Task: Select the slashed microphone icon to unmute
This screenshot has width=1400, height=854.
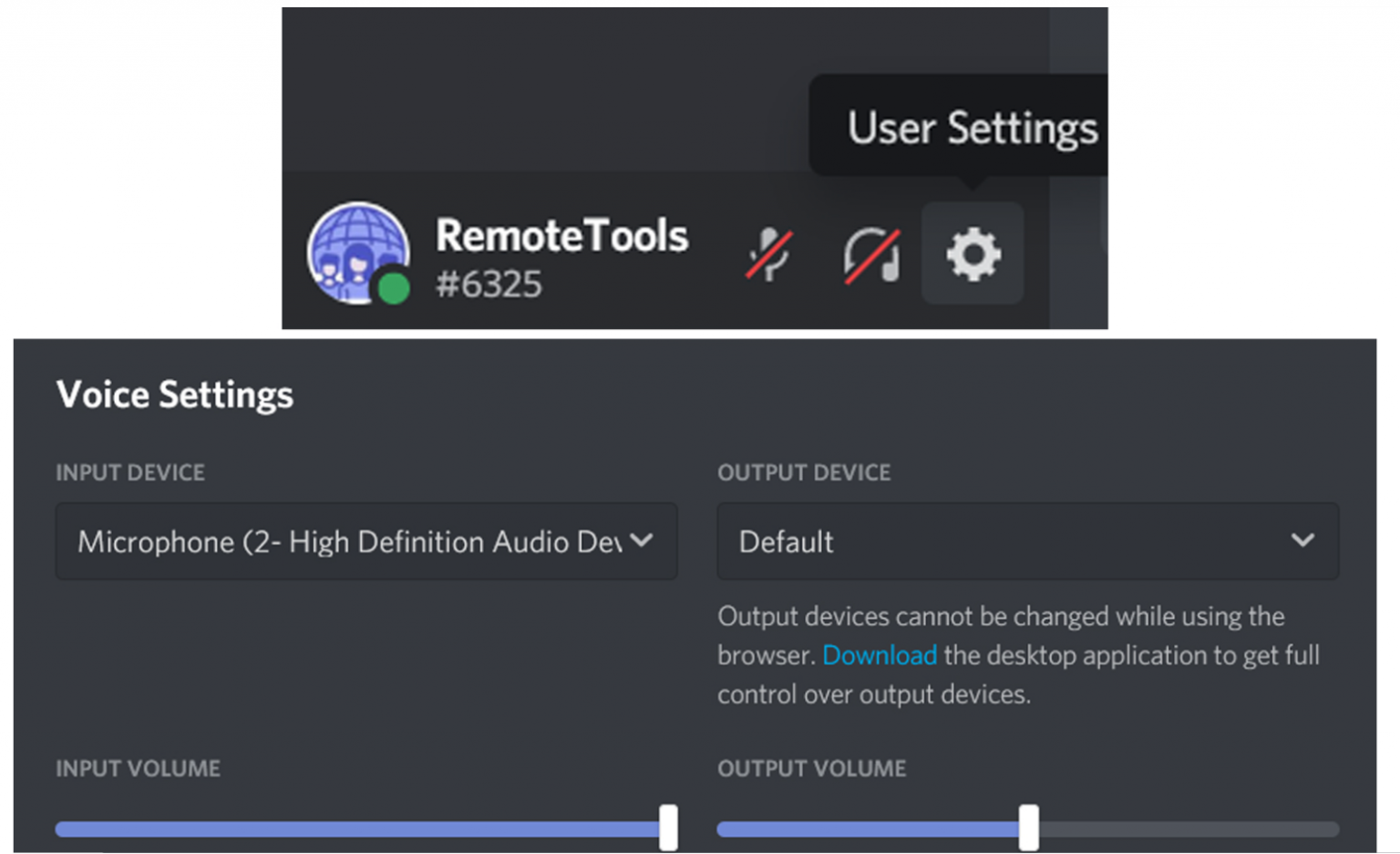Action: [x=770, y=255]
